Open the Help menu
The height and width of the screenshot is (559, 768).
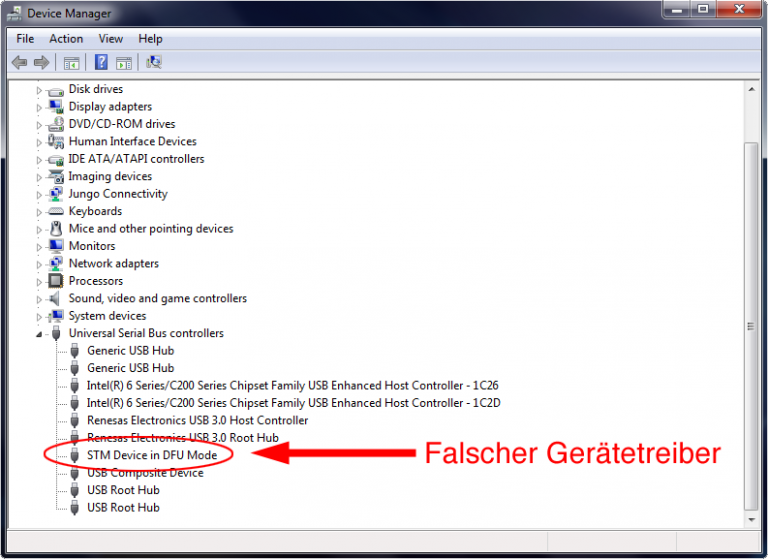150,39
